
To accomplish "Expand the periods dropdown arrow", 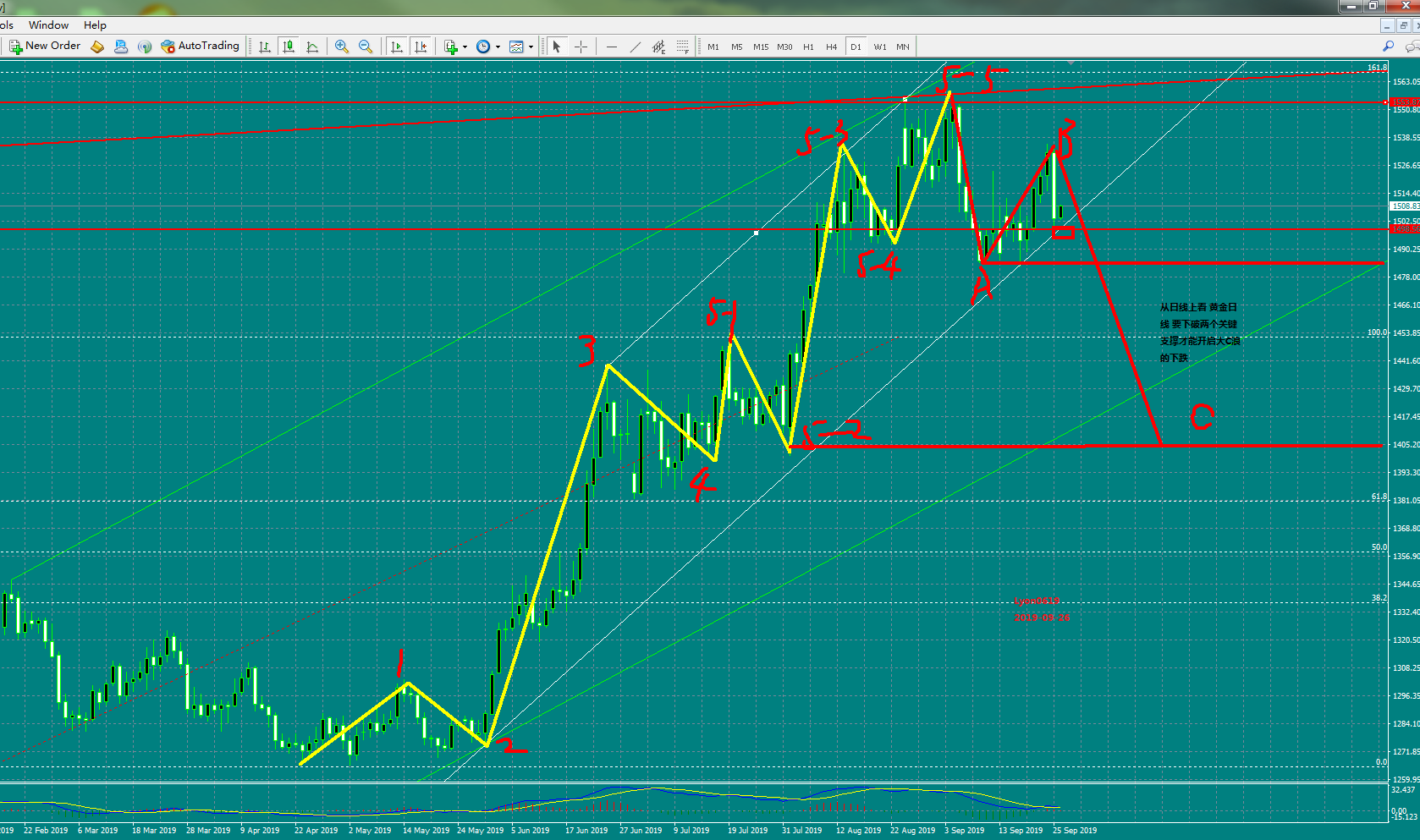I will 498,47.
